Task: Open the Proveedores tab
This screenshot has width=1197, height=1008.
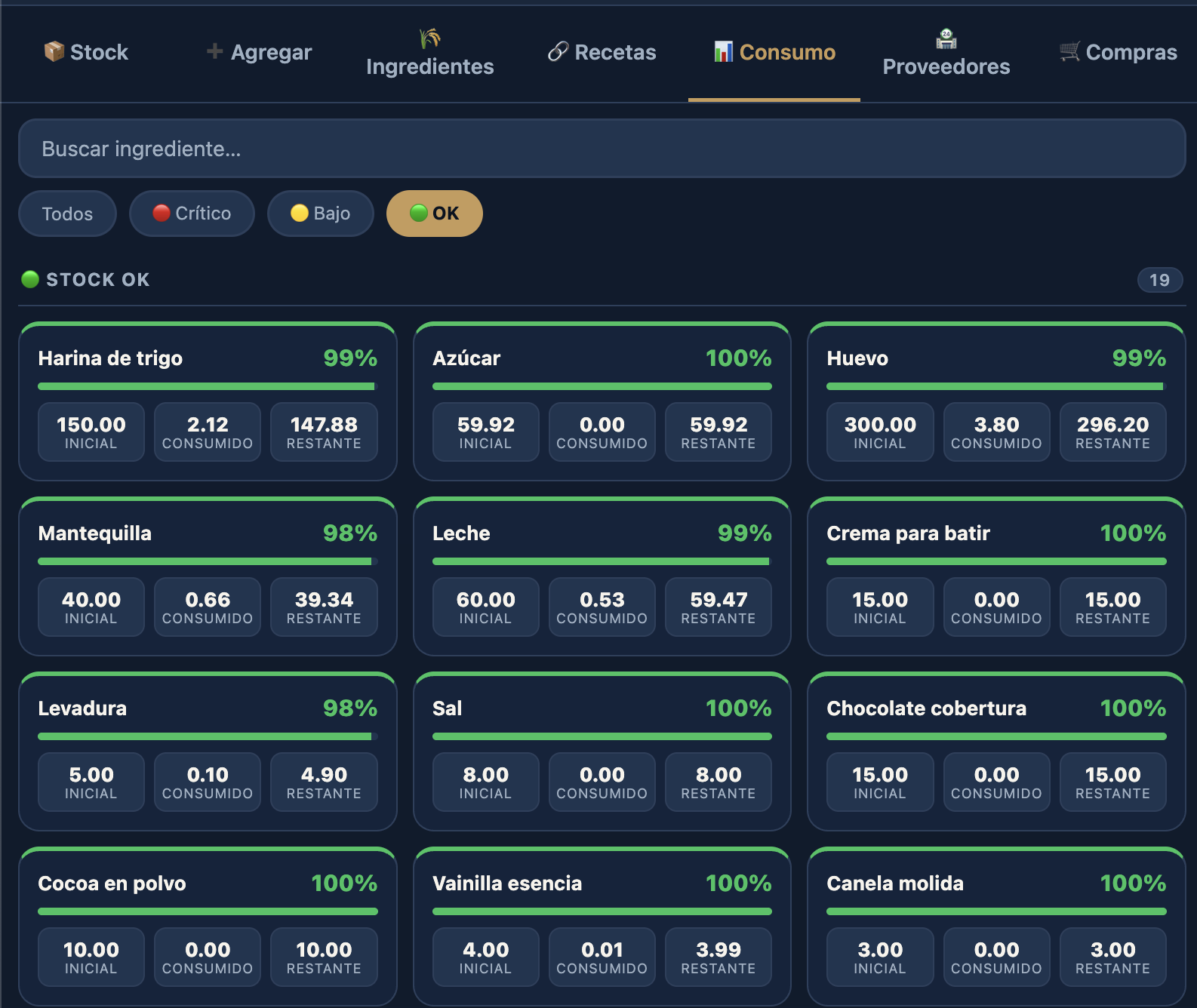Action: coord(946,52)
